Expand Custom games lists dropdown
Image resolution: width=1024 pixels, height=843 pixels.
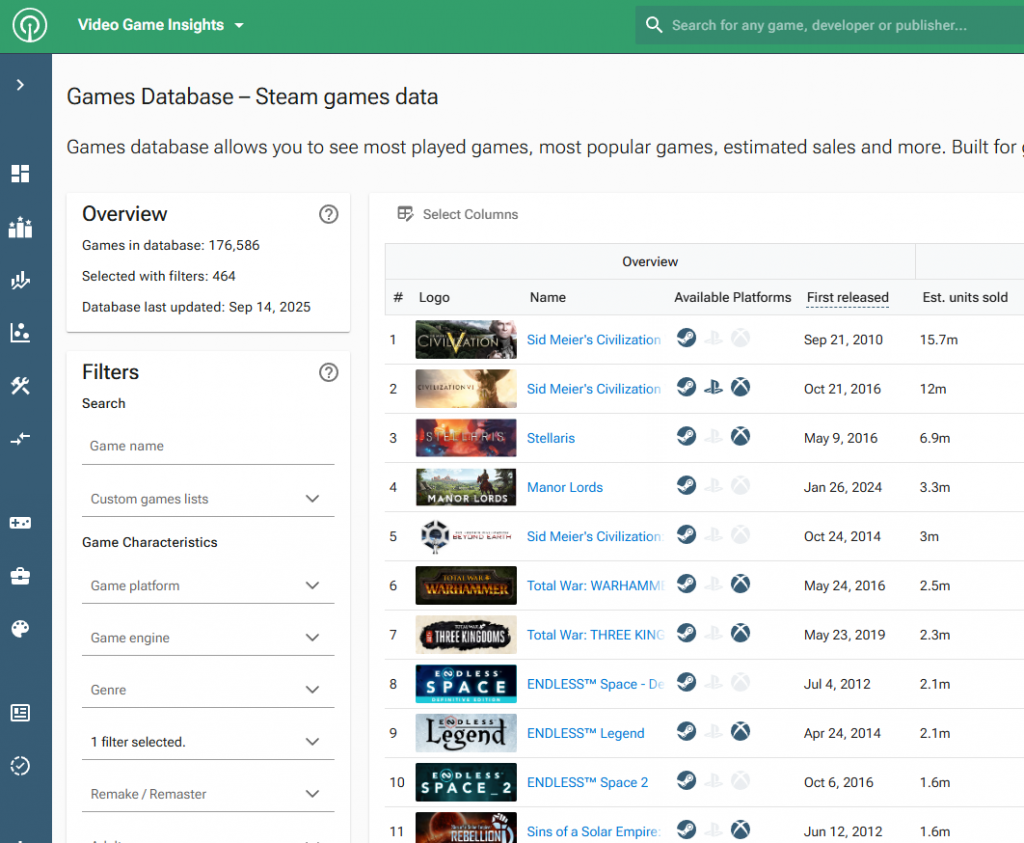[208, 499]
